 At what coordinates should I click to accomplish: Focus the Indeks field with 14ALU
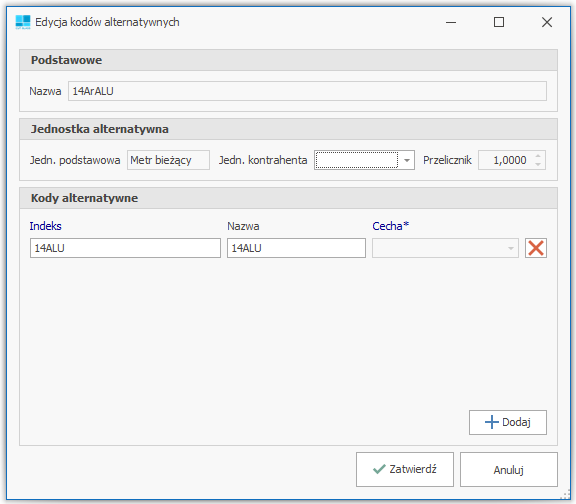tap(125, 248)
